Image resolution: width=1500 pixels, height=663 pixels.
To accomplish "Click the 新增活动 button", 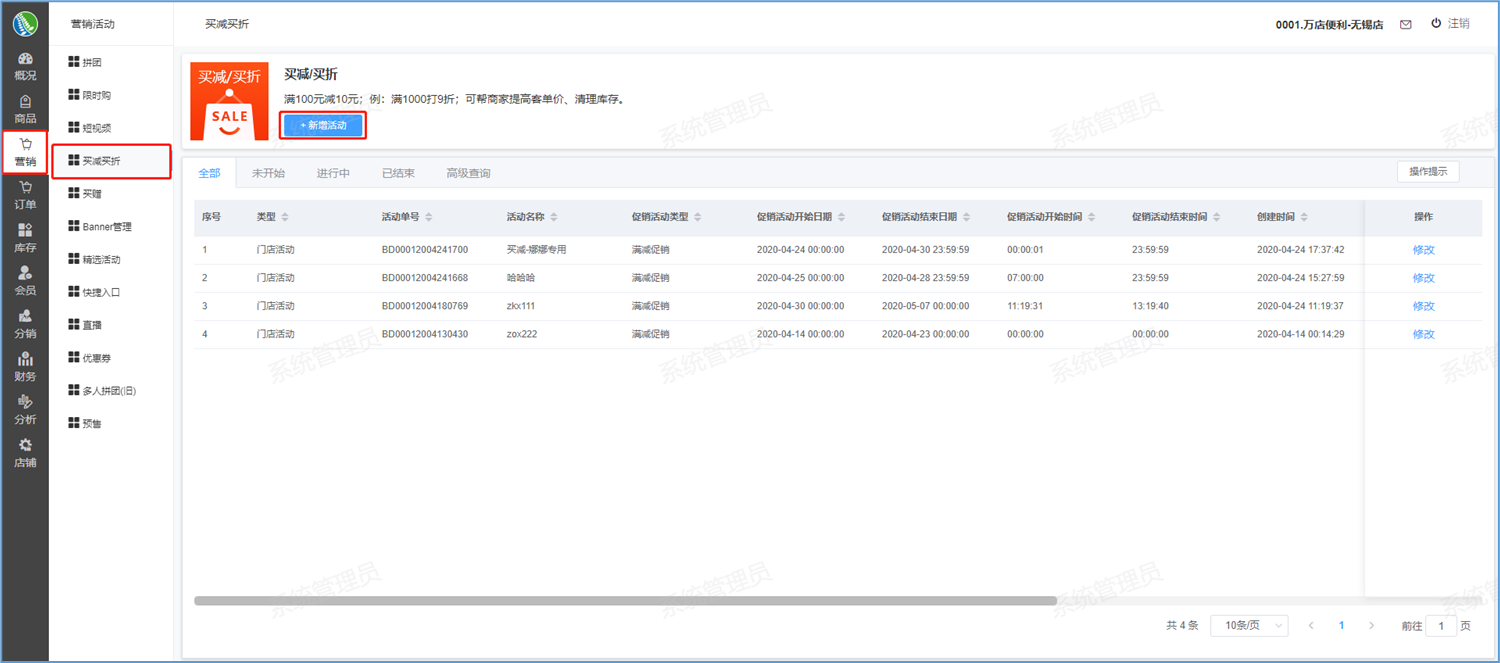I will [323, 125].
